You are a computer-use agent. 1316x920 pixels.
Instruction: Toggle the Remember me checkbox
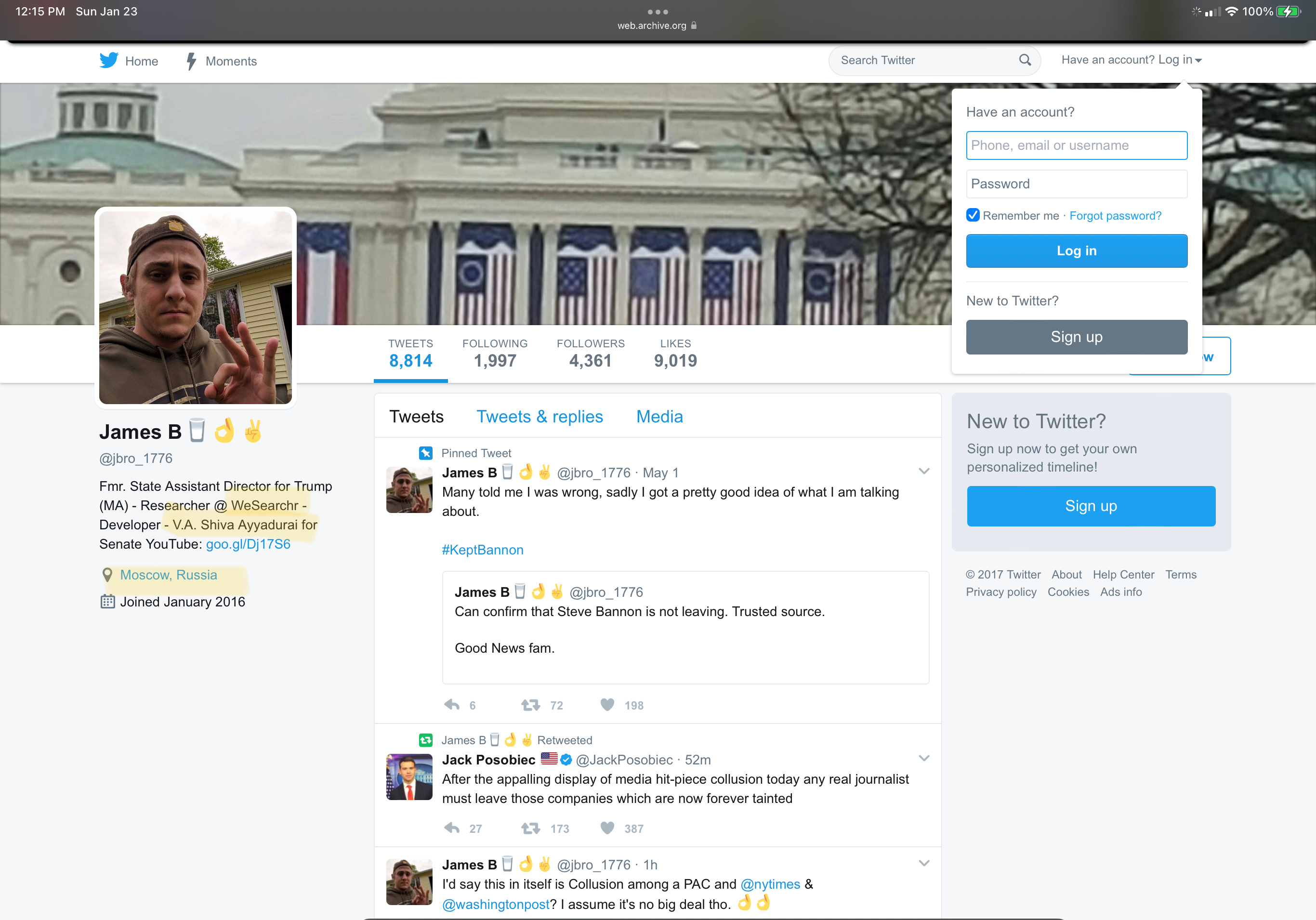pyautogui.click(x=973, y=215)
